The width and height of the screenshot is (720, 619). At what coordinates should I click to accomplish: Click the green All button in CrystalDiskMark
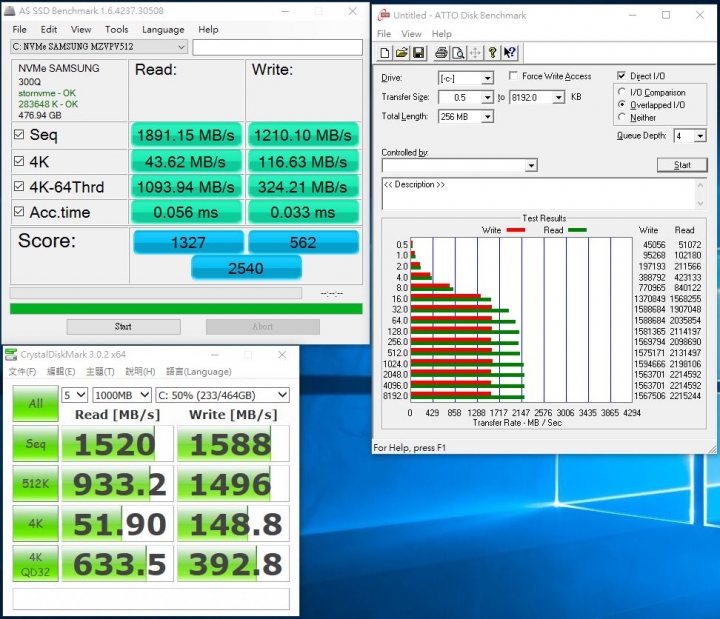(x=35, y=402)
